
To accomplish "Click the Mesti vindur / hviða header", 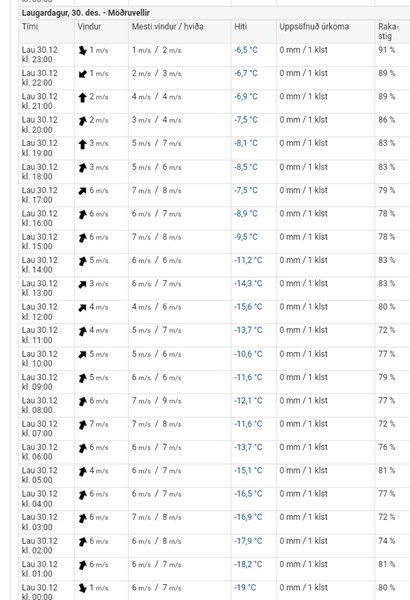I will tap(167, 27).
